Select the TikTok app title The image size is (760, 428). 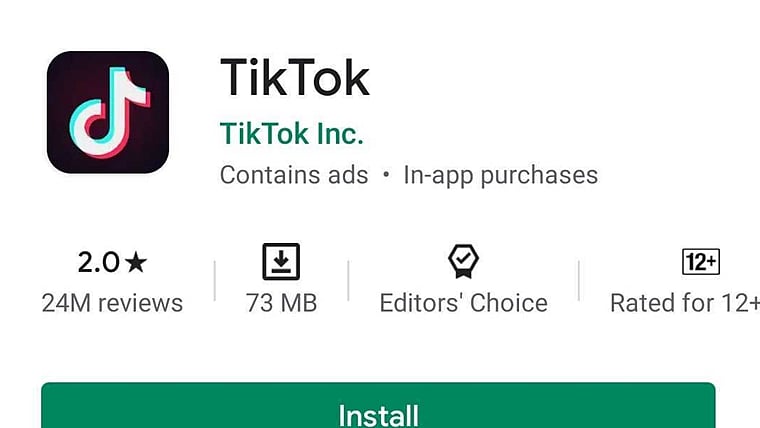pos(295,78)
